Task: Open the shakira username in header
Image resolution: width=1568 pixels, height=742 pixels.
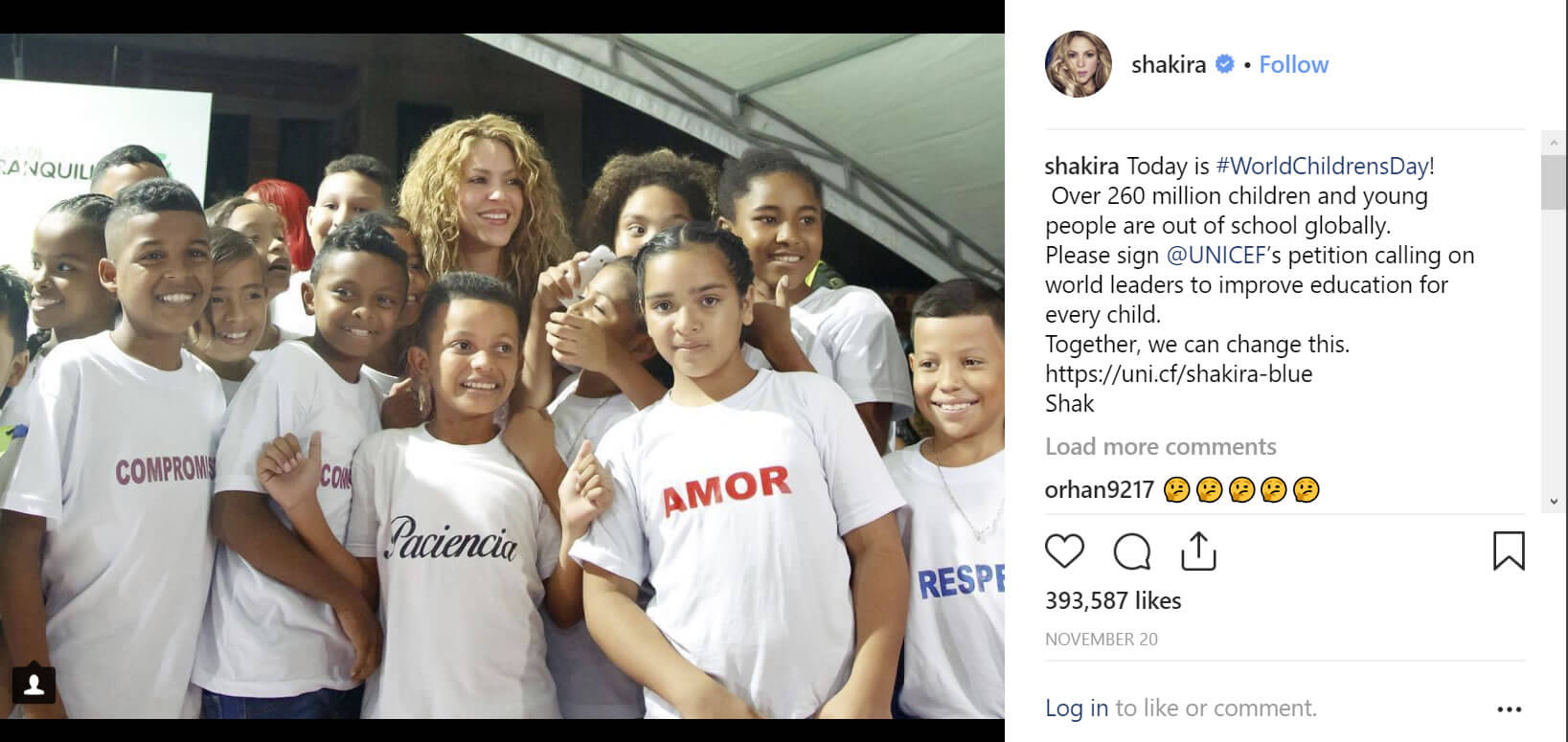Action: click(x=1169, y=64)
